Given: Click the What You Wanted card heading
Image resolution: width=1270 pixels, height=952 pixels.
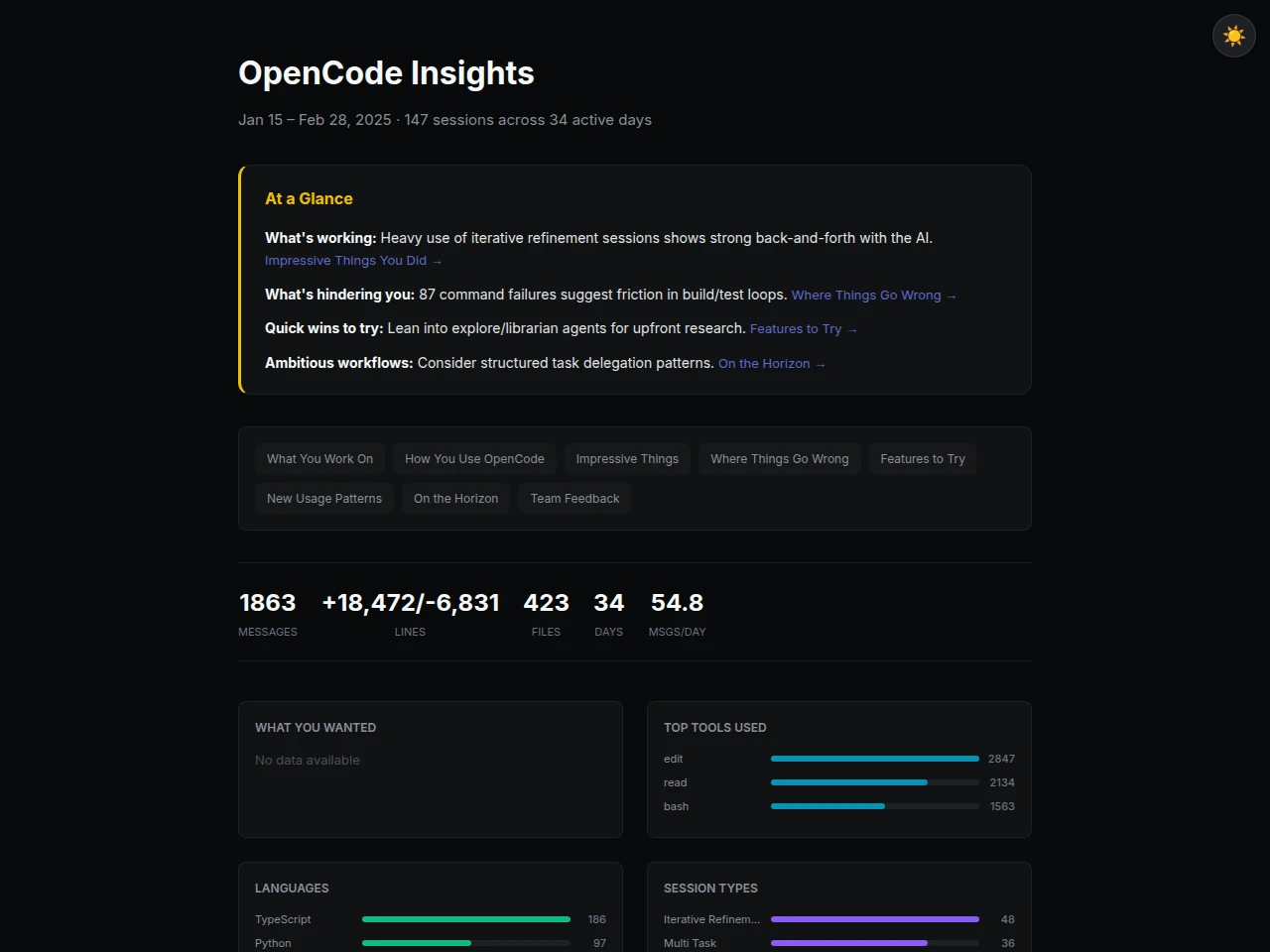Looking at the screenshot, I should (x=316, y=728).
